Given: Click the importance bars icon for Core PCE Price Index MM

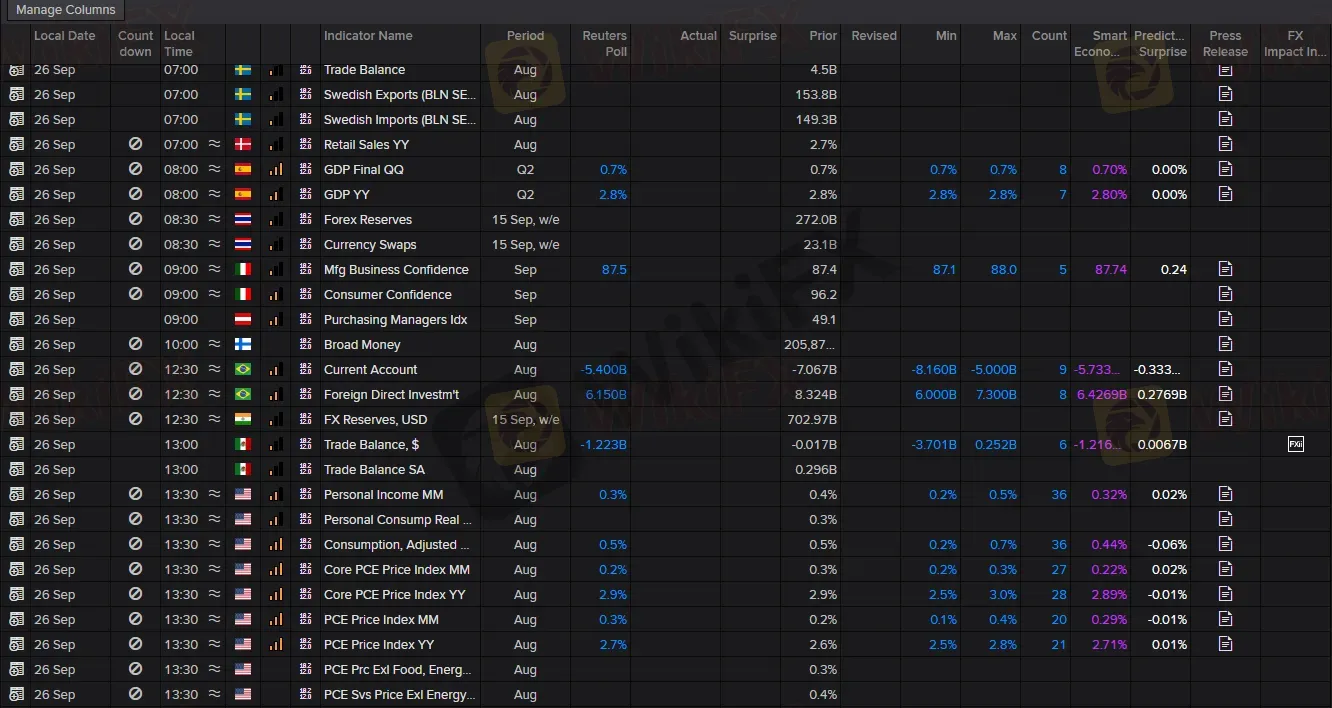Looking at the screenshot, I should click(x=276, y=569).
